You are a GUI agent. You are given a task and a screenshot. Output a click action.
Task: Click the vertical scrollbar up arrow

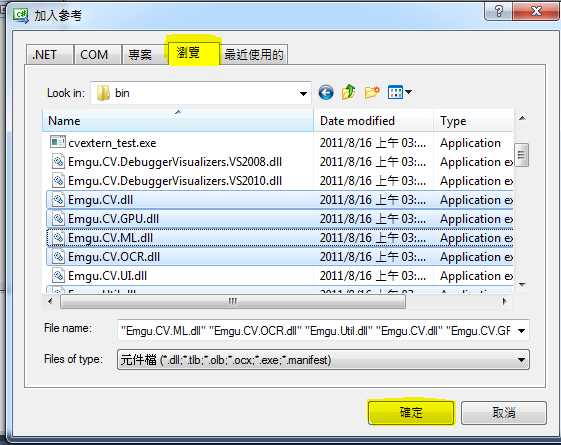click(x=522, y=118)
